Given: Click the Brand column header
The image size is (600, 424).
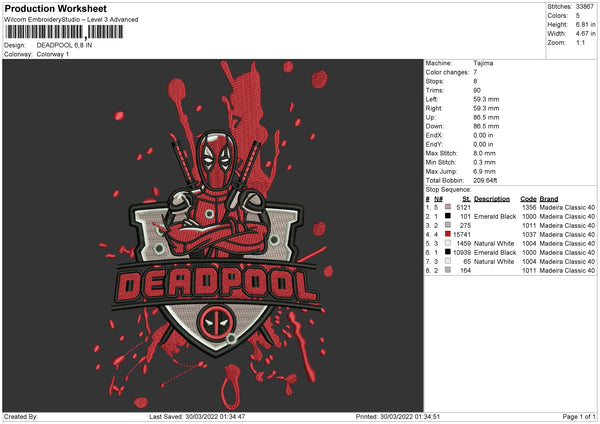Looking at the screenshot, I should 549,199.
